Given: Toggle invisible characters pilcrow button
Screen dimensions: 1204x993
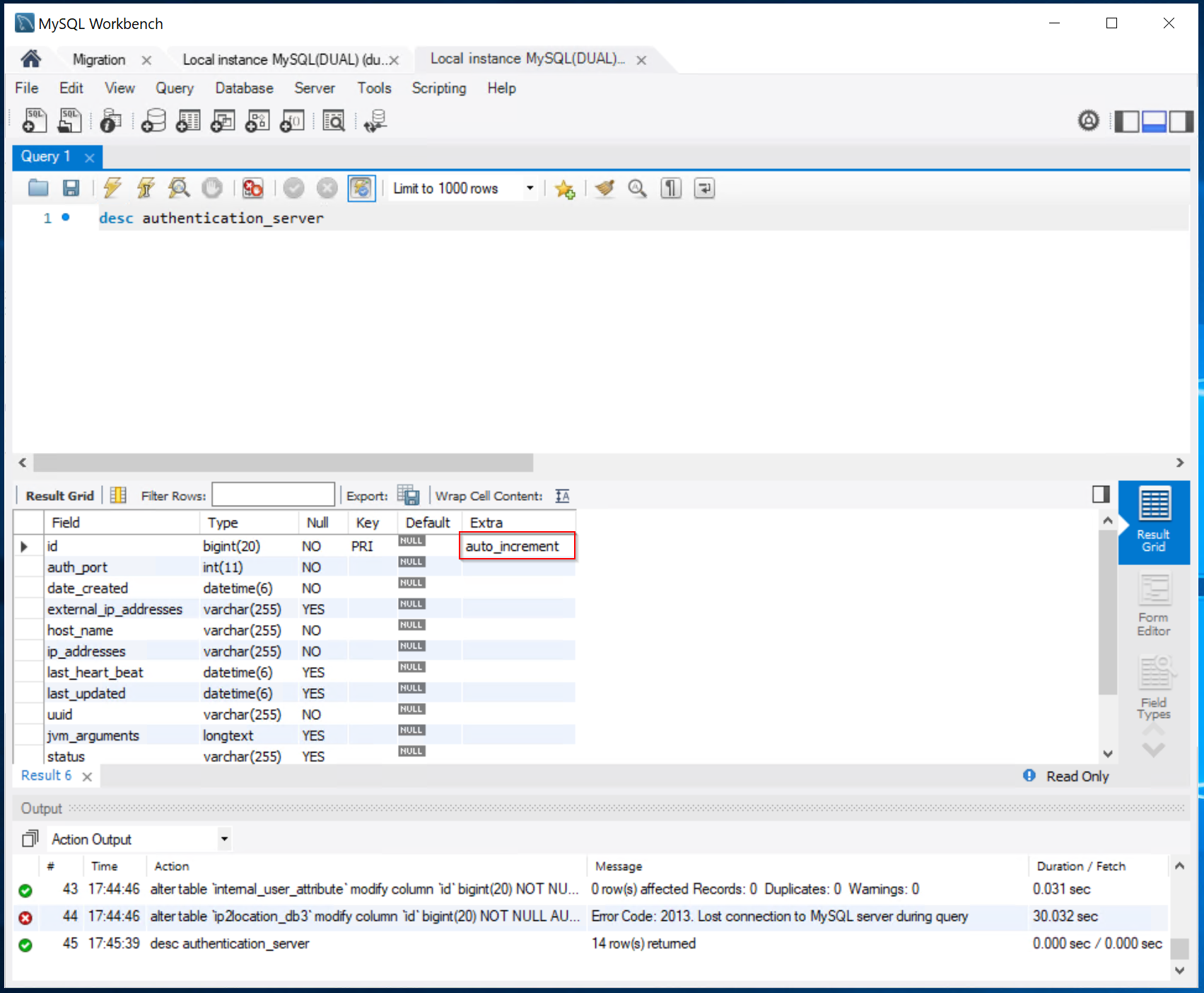Looking at the screenshot, I should (x=670, y=188).
